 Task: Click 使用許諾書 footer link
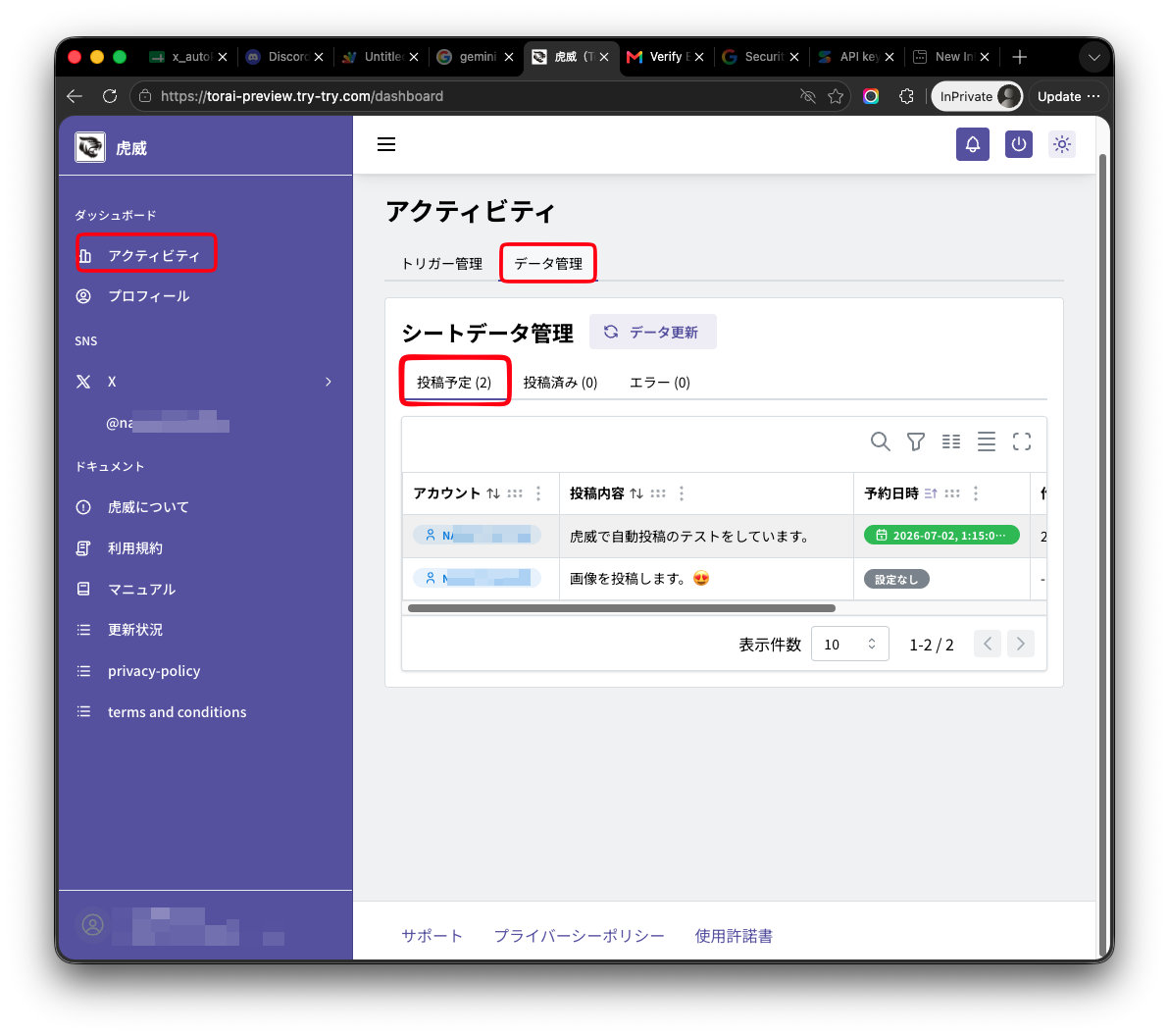pyautogui.click(x=734, y=936)
